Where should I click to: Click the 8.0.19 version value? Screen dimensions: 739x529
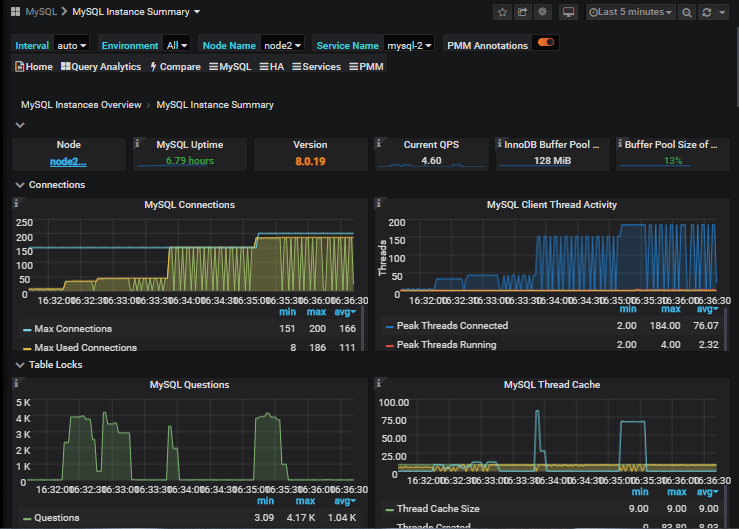click(x=310, y=161)
